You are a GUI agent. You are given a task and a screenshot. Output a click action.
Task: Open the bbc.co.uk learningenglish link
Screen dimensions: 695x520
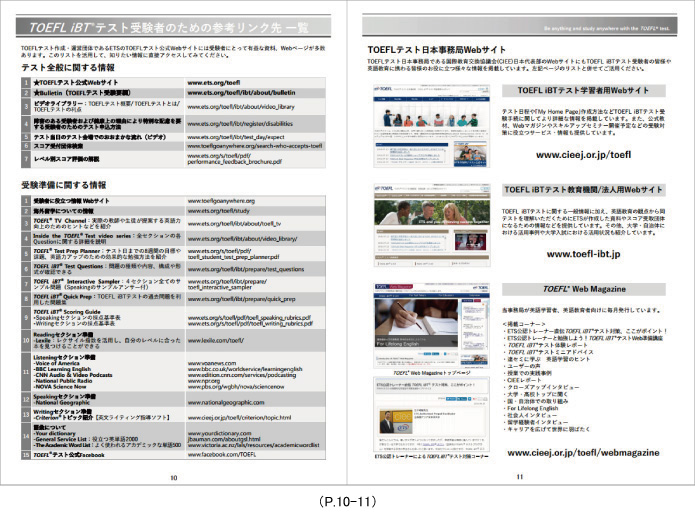tap(245, 369)
